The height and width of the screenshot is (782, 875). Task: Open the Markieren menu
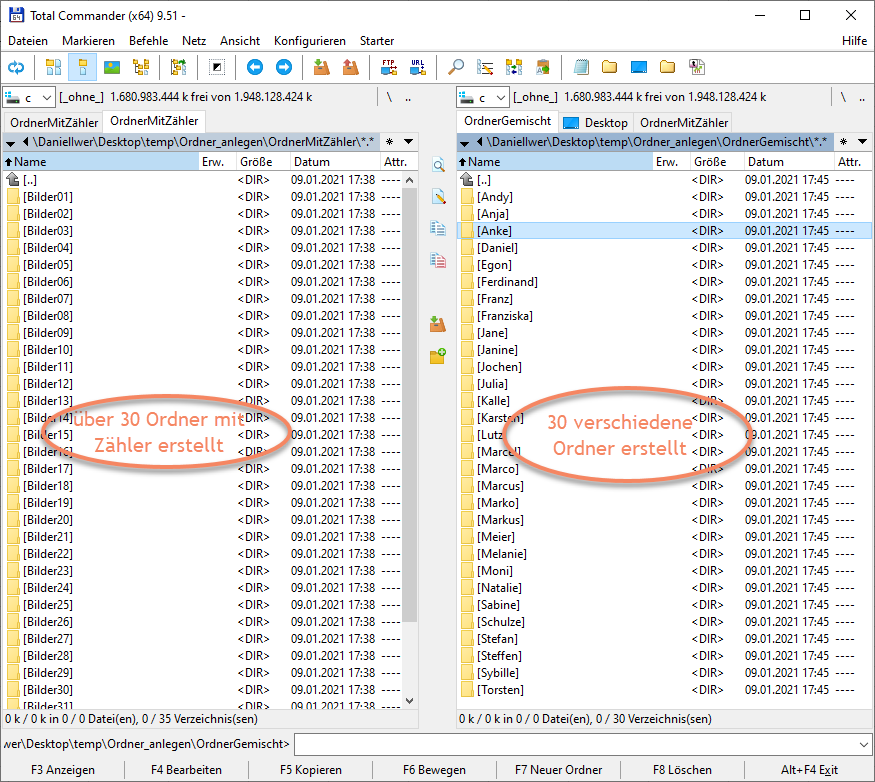pyautogui.click(x=88, y=41)
